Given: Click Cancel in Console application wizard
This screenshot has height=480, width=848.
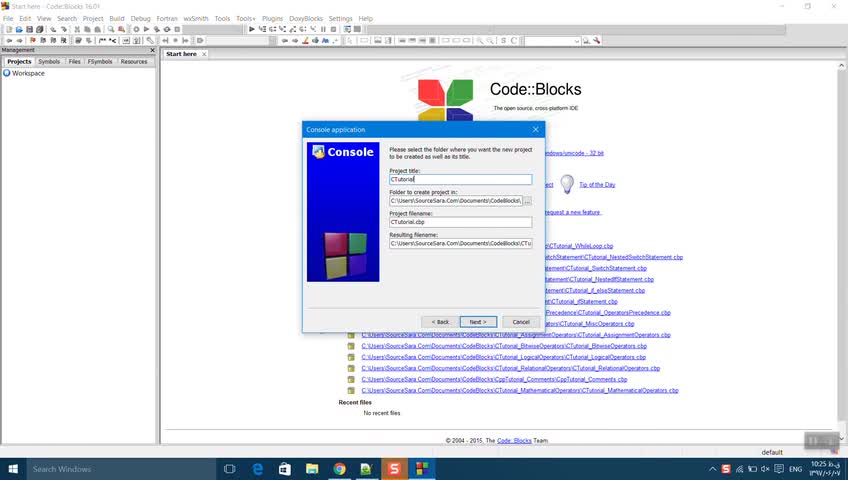Looking at the screenshot, I should [x=521, y=322].
